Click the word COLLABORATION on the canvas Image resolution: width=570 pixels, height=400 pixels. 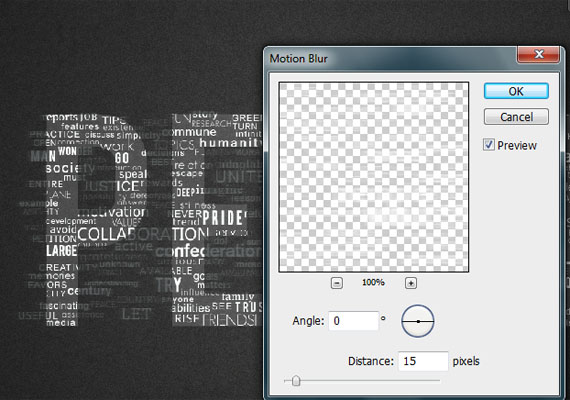click(x=143, y=234)
